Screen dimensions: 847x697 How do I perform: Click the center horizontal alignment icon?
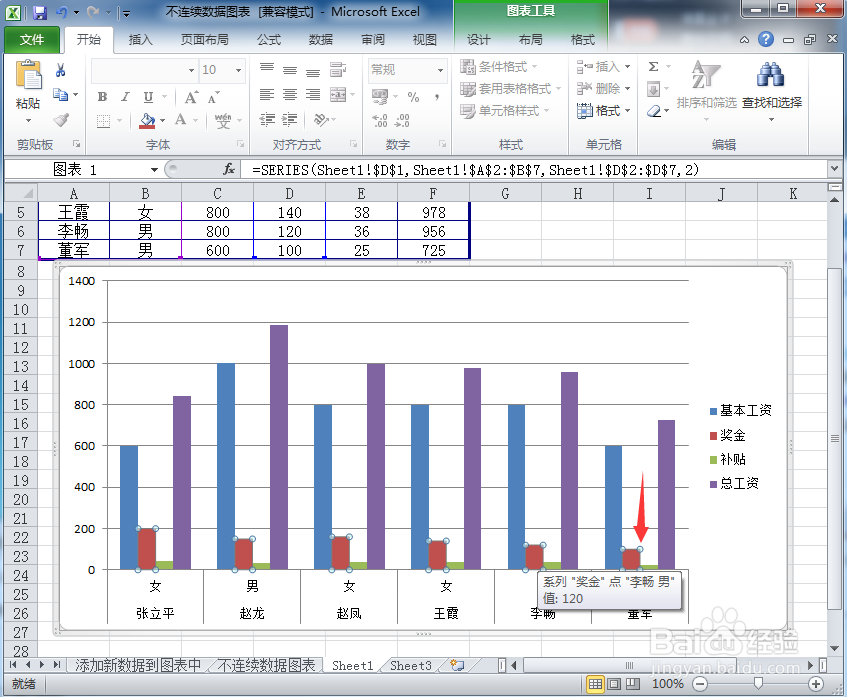click(290, 95)
